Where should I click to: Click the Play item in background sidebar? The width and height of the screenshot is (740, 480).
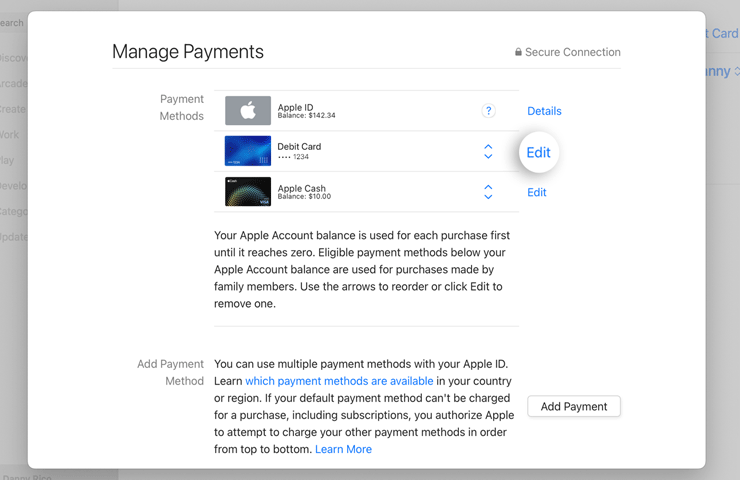tap(7, 160)
